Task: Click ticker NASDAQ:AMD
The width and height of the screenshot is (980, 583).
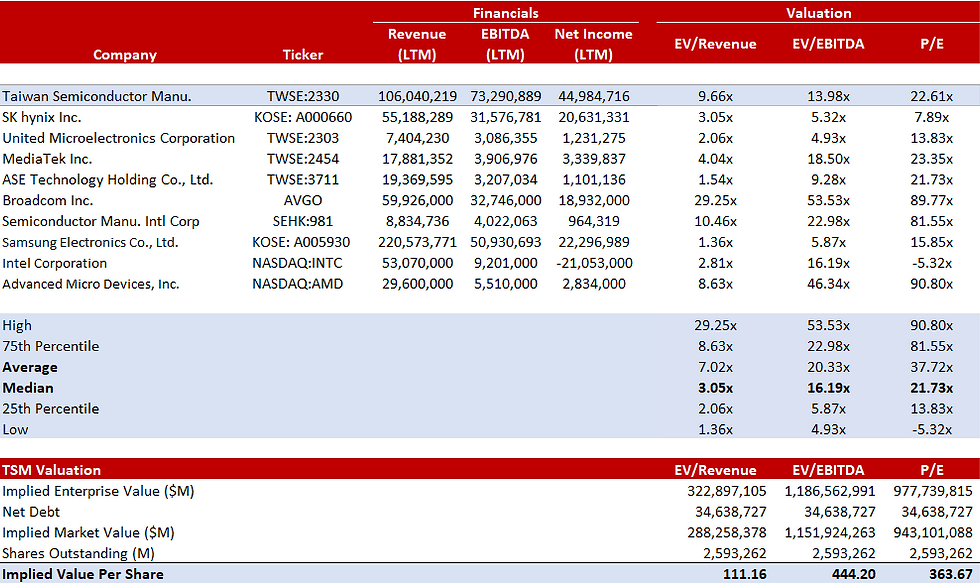Action: 298,284
